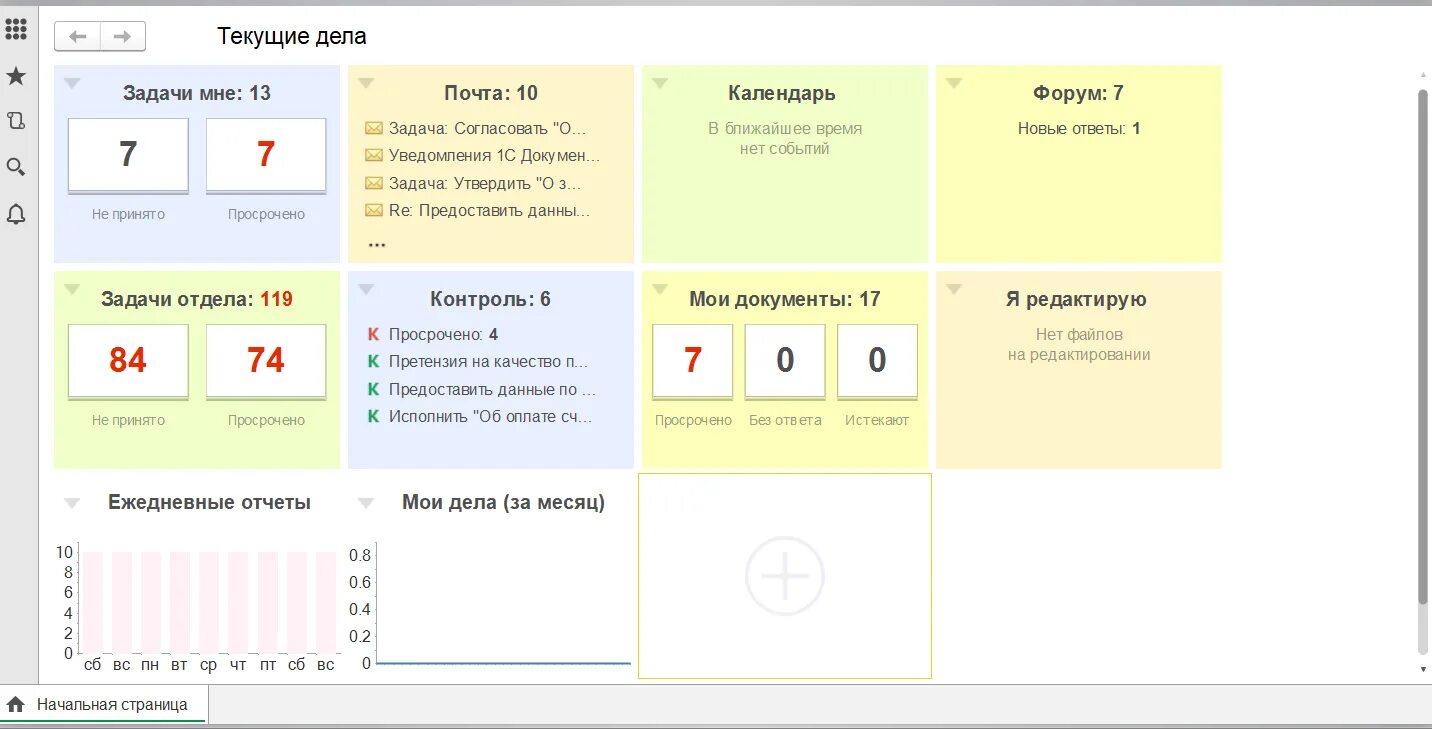The height and width of the screenshot is (729, 1432).
Task: Open control item 'Предоставить данные по'
Action: [492, 389]
